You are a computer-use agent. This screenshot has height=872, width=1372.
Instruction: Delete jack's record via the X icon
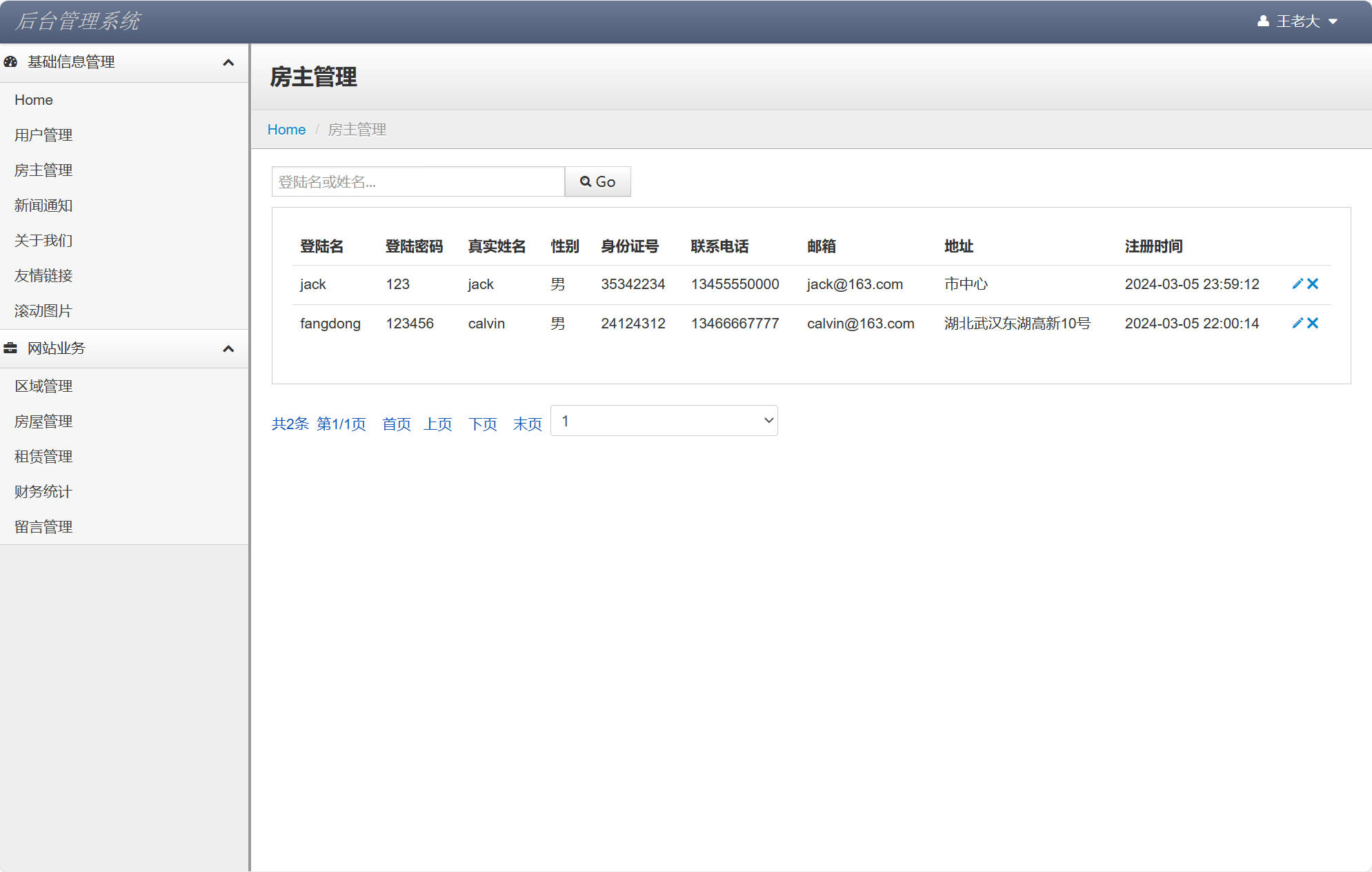pos(1313,284)
